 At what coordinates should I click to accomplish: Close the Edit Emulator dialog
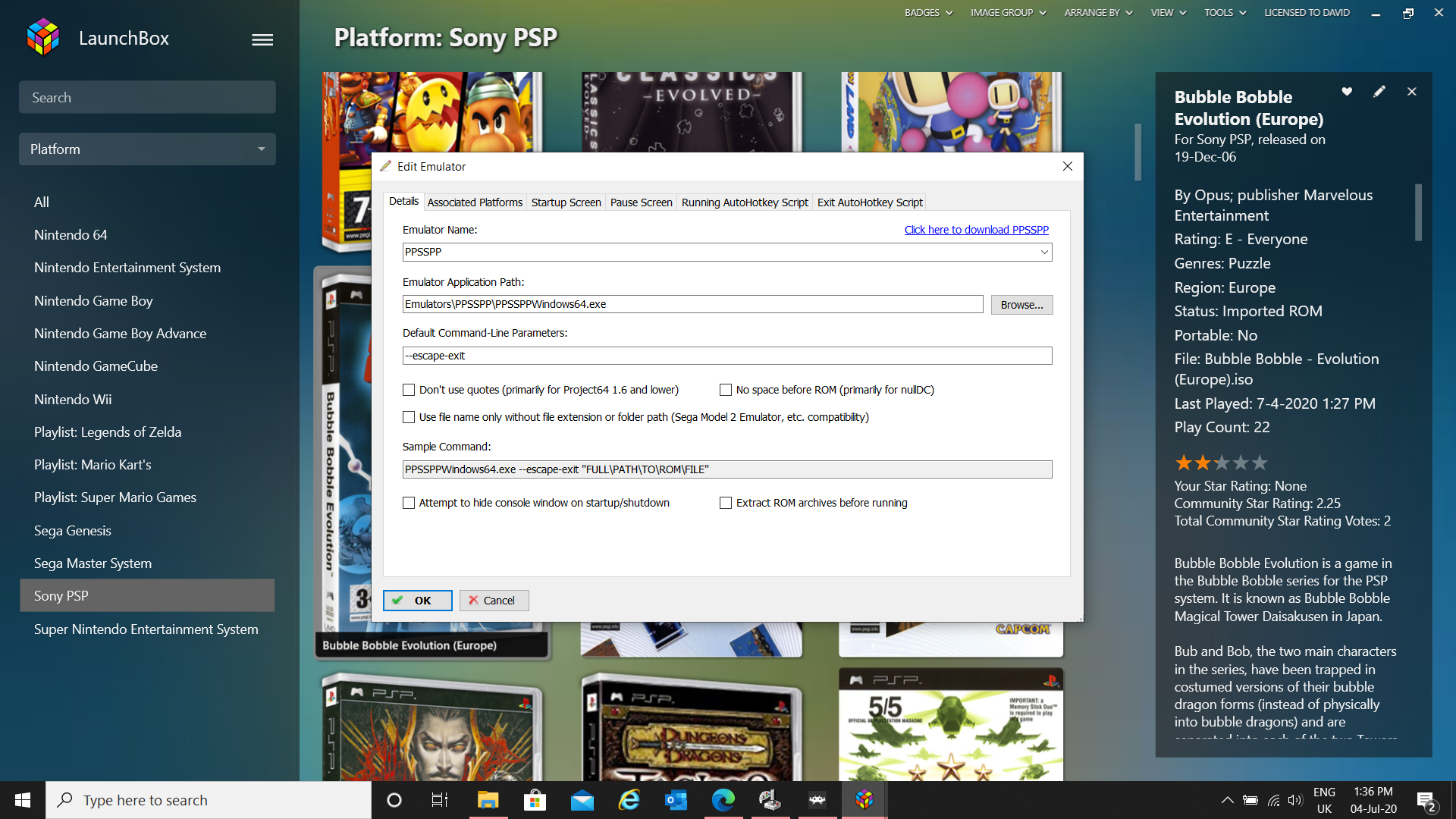click(x=1068, y=166)
